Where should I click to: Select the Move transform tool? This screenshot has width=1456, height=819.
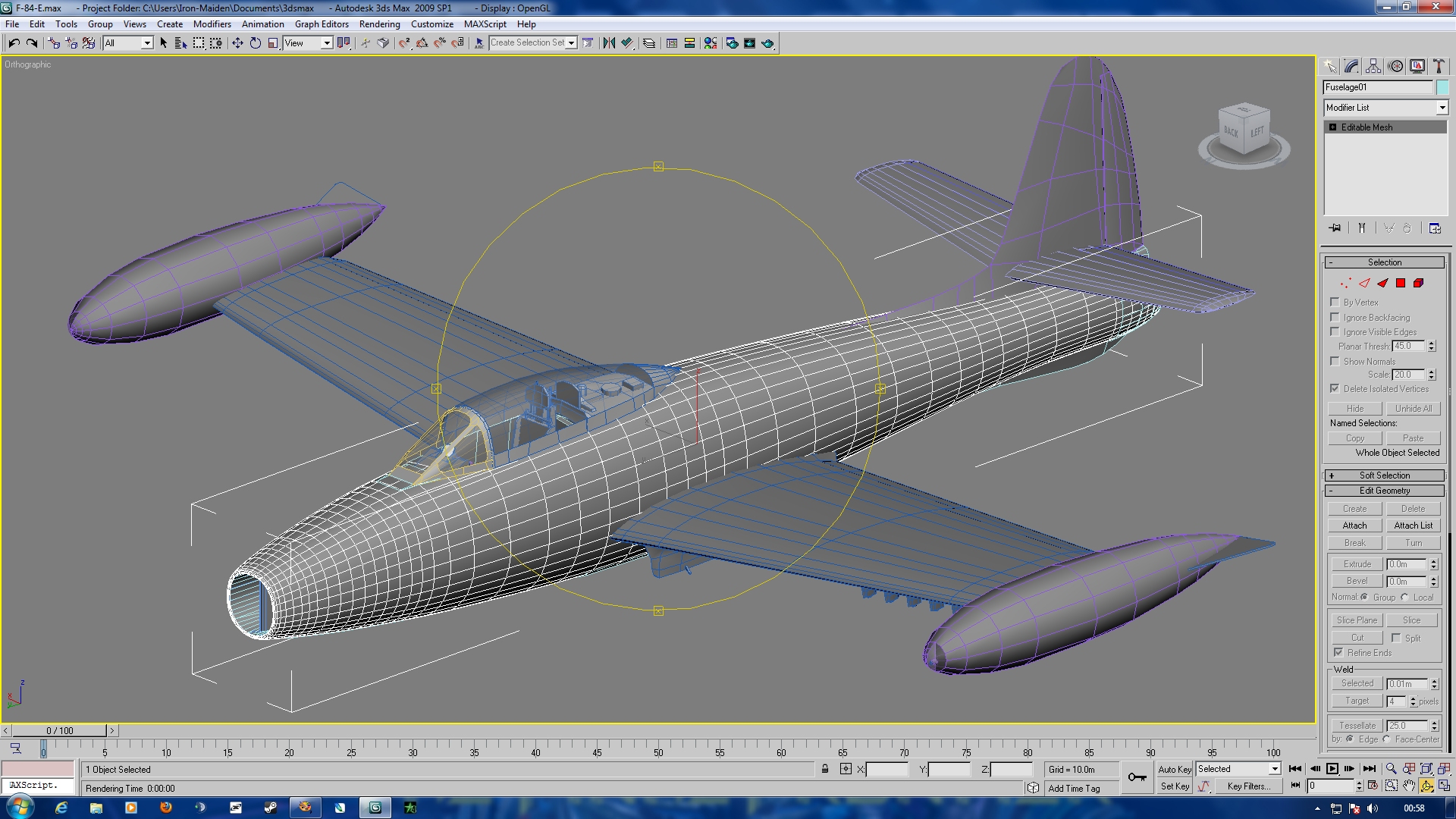click(237, 43)
